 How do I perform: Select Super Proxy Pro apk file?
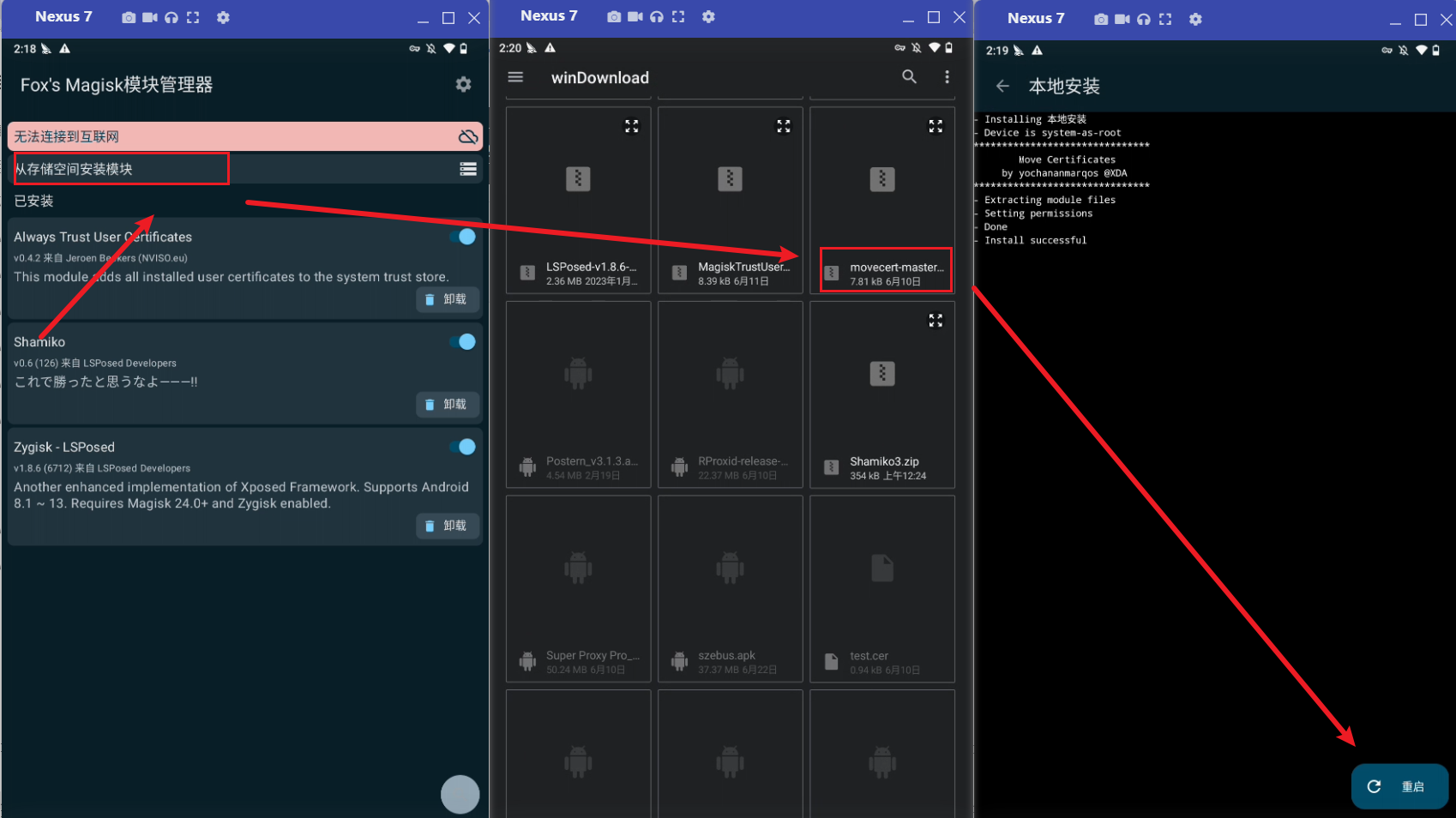click(x=579, y=589)
